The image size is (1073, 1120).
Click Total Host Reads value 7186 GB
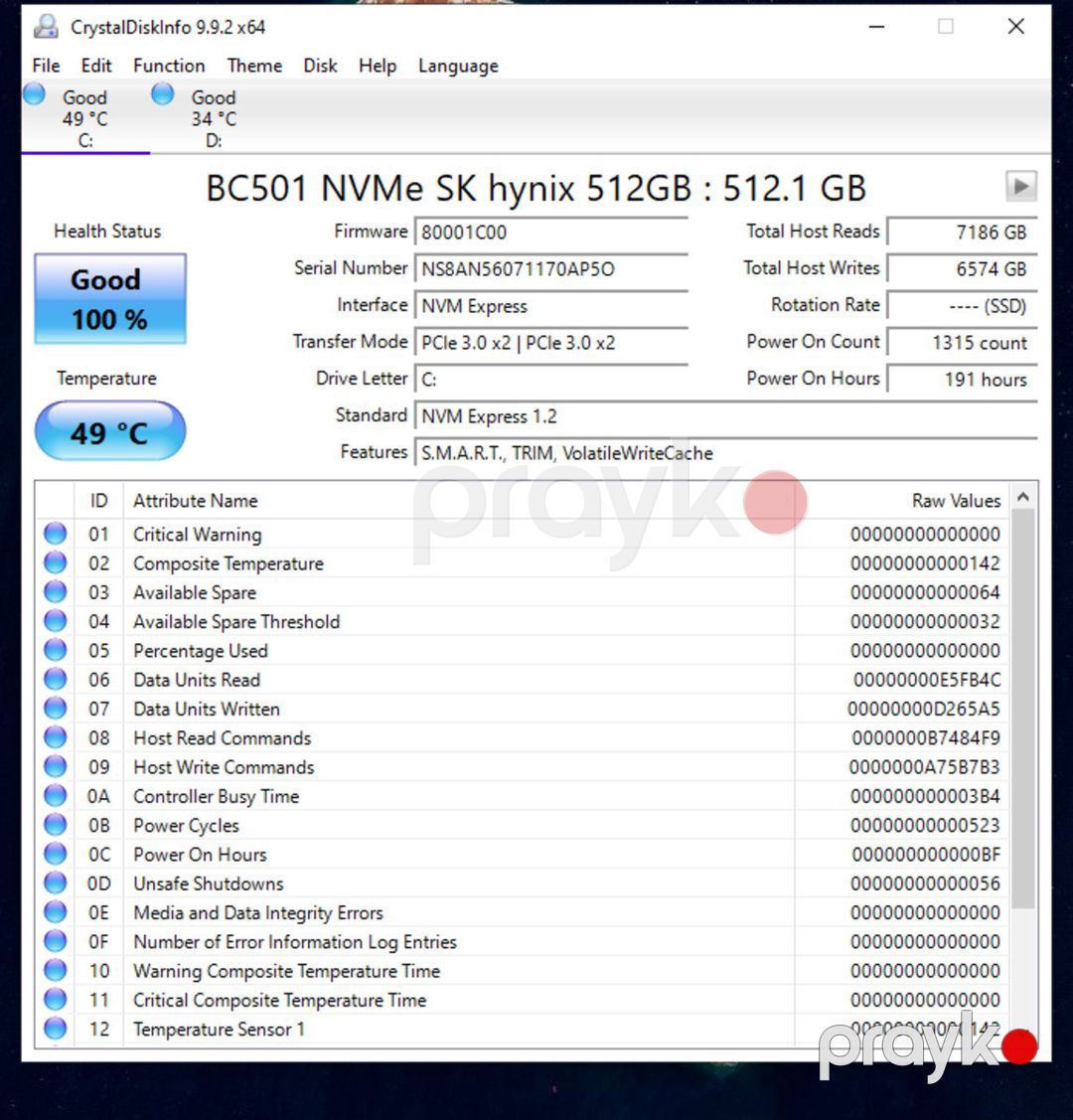(963, 233)
